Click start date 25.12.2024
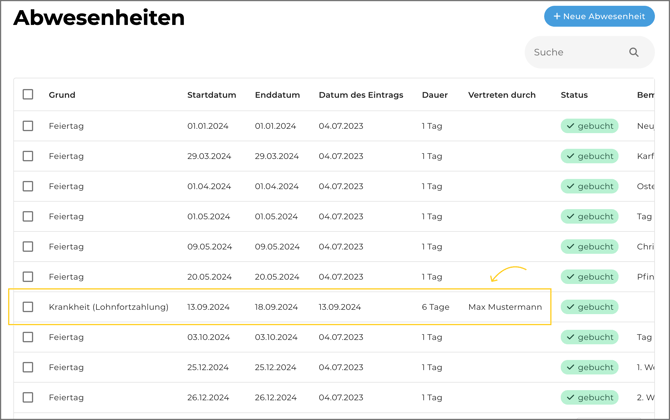The width and height of the screenshot is (670, 420). coord(208,367)
